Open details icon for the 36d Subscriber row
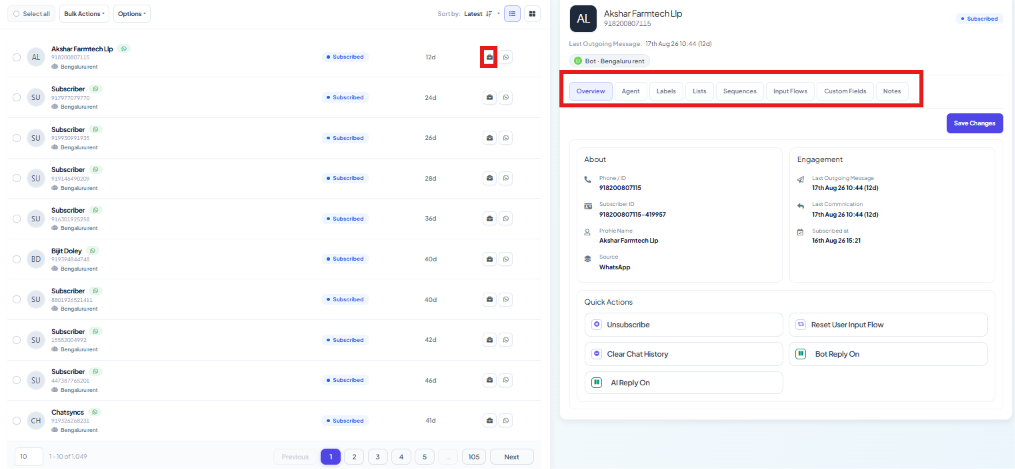The image size is (1015, 469). point(489,219)
